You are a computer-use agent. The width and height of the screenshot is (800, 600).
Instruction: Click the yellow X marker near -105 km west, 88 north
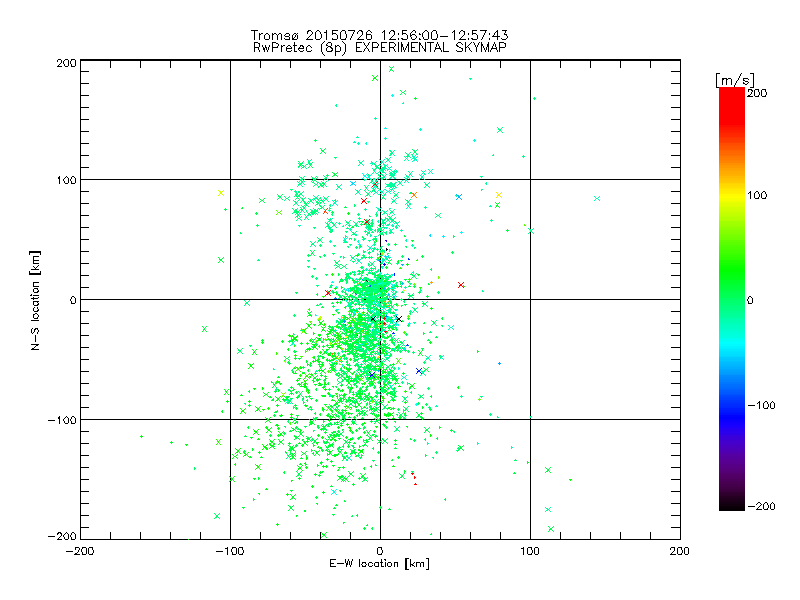(x=221, y=193)
